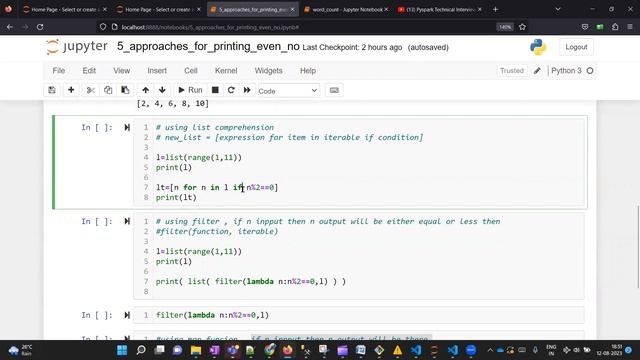The width and height of the screenshot is (640, 360).
Task: Open the View menu
Action: click(122, 71)
